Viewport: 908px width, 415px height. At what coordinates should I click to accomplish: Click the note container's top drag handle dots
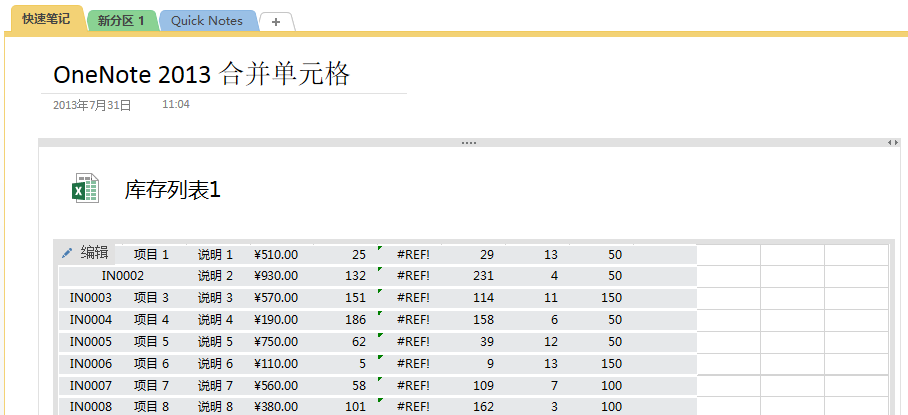click(x=469, y=142)
